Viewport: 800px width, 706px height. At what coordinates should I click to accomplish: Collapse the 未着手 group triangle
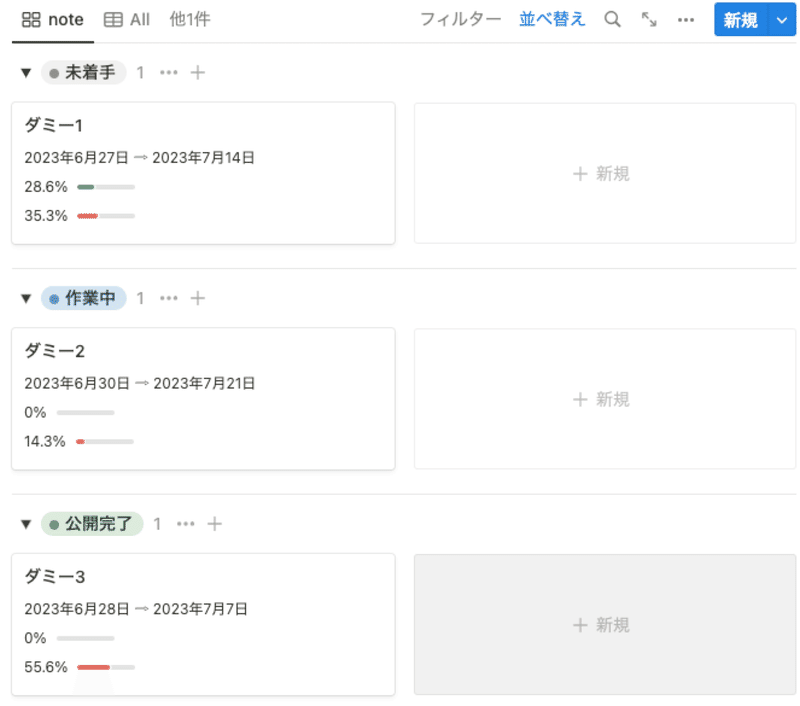click(x=26, y=73)
